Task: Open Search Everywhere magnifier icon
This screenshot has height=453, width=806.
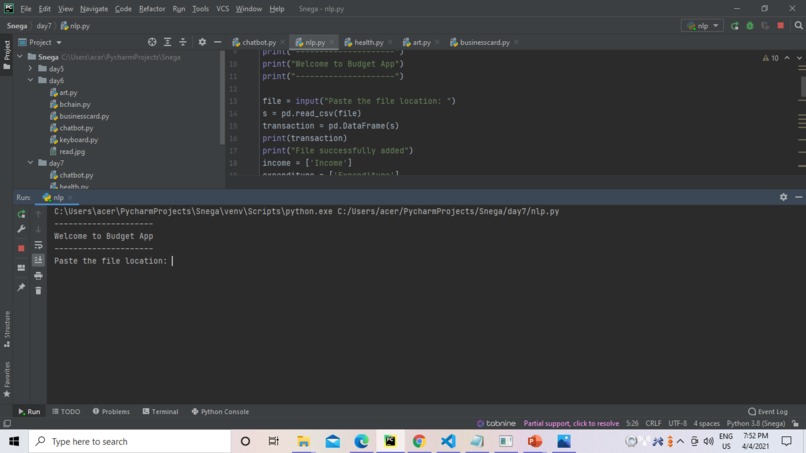Action: pos(798,25)
